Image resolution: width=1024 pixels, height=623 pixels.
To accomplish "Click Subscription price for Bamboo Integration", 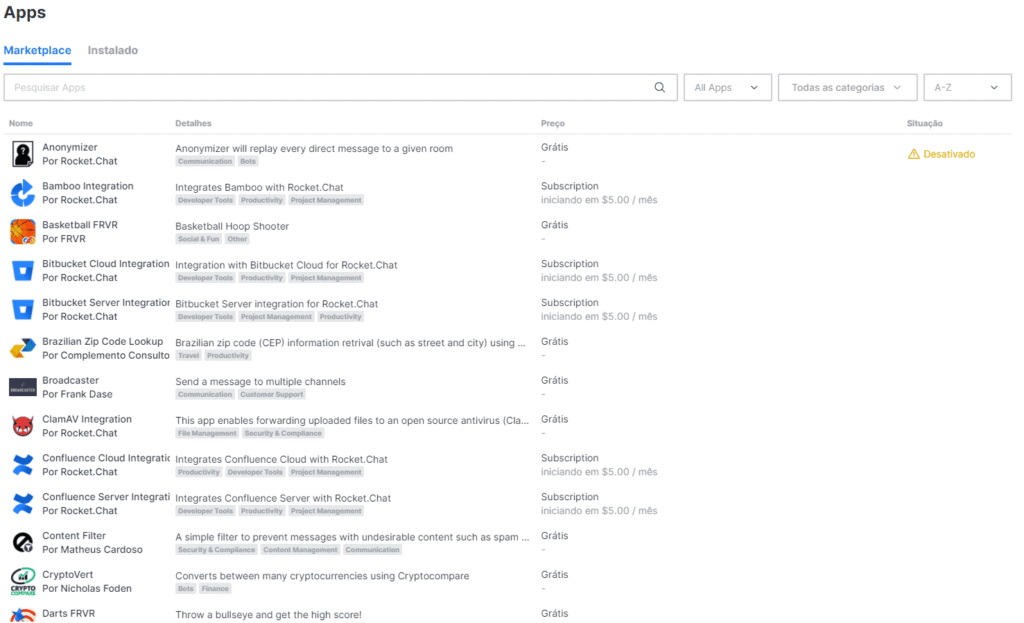I will [x=569, y=186].
